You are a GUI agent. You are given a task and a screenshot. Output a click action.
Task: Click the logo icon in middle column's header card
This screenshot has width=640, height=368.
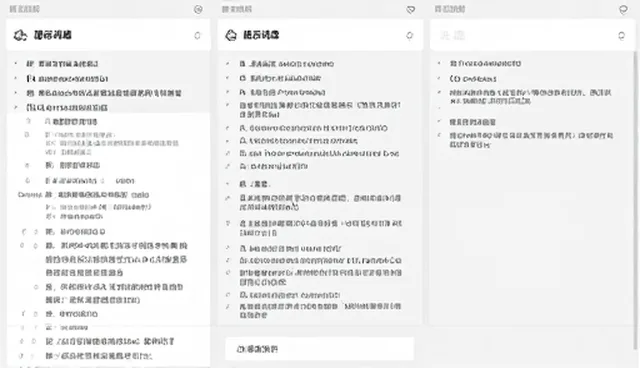231,35
